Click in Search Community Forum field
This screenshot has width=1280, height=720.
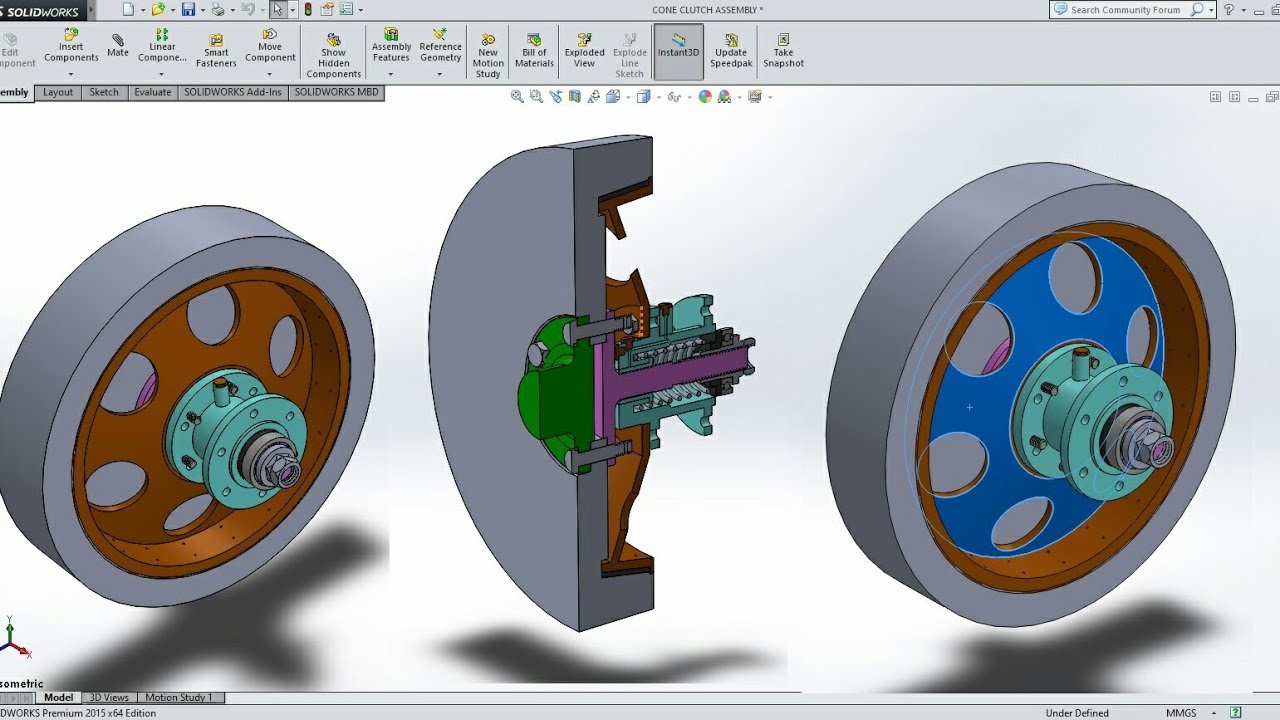tap(1125, 10)
